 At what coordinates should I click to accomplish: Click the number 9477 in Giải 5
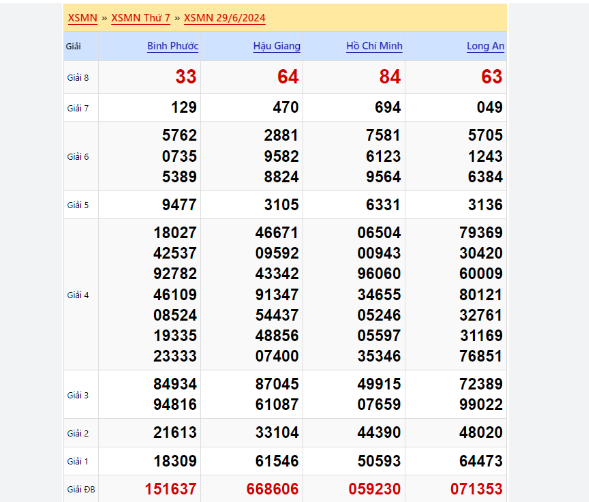(x=180, y=205)
